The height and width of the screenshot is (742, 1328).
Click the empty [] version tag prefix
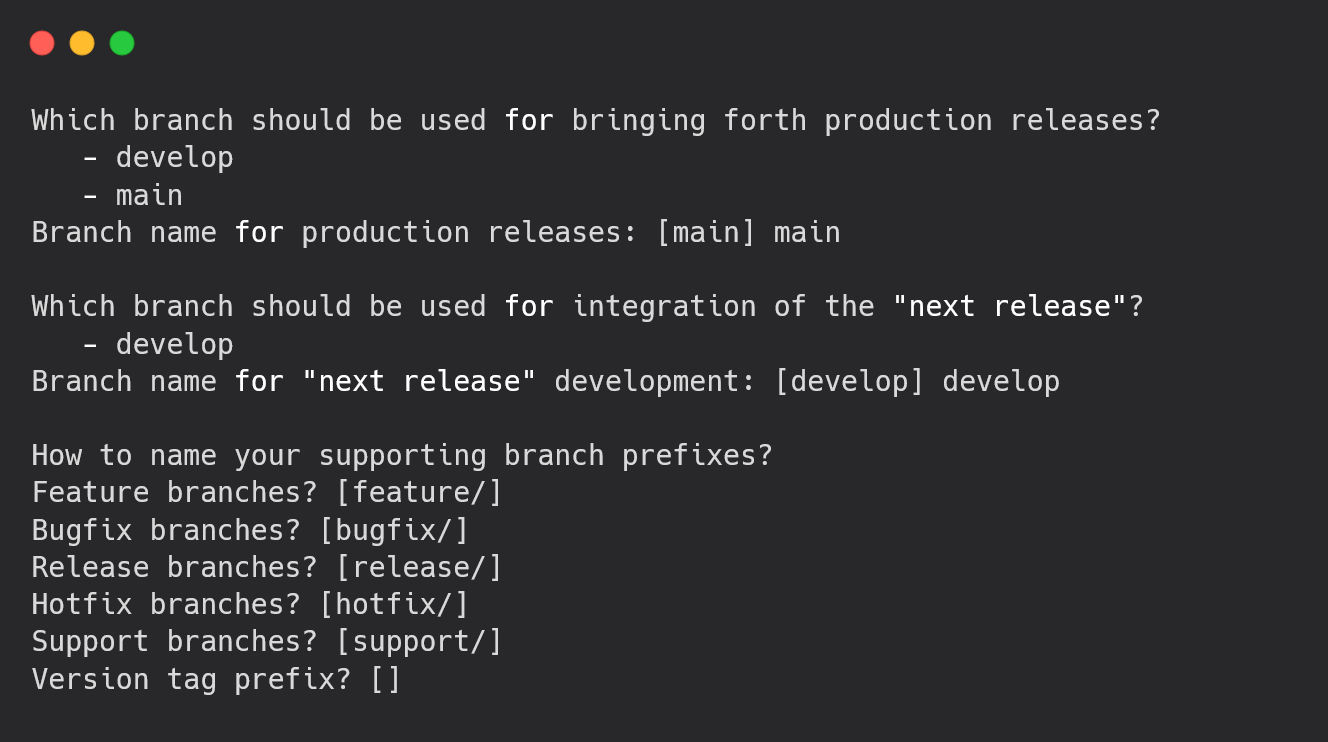(x=386, y=680)
